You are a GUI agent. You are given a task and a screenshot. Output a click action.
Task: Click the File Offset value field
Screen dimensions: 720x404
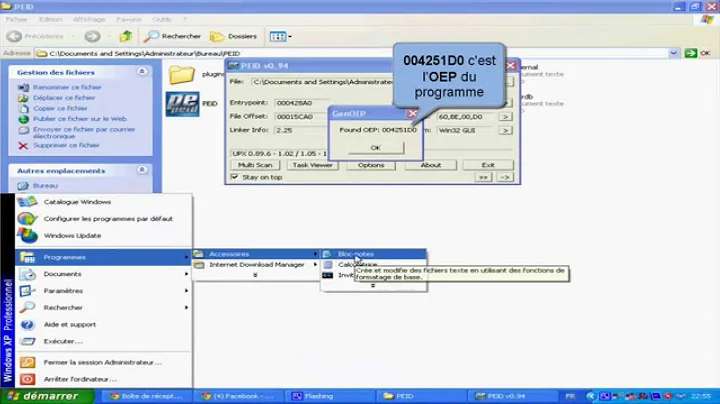(301, 117)
